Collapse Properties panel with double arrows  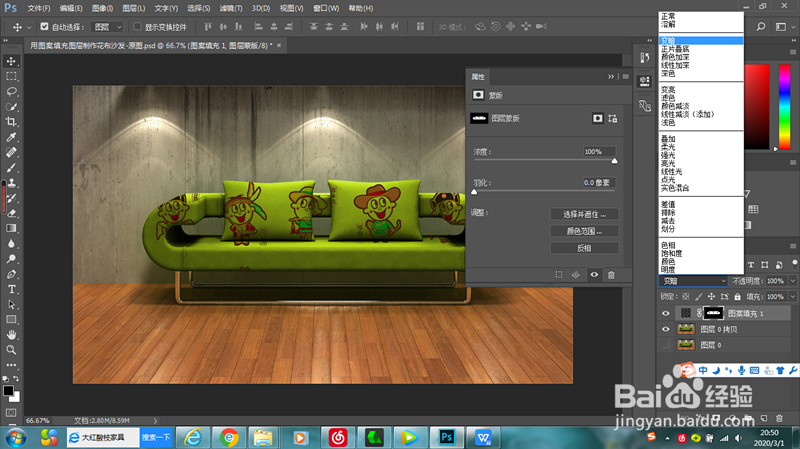click(611, 77)
